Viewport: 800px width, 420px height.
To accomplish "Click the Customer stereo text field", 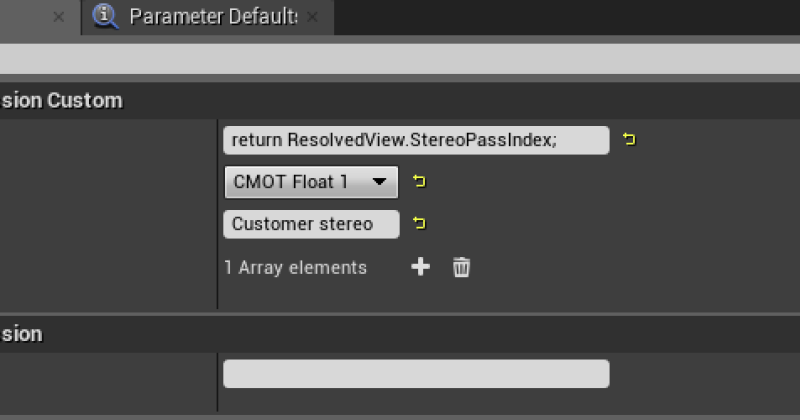I will pyautogui.click(x=311, y=224).
